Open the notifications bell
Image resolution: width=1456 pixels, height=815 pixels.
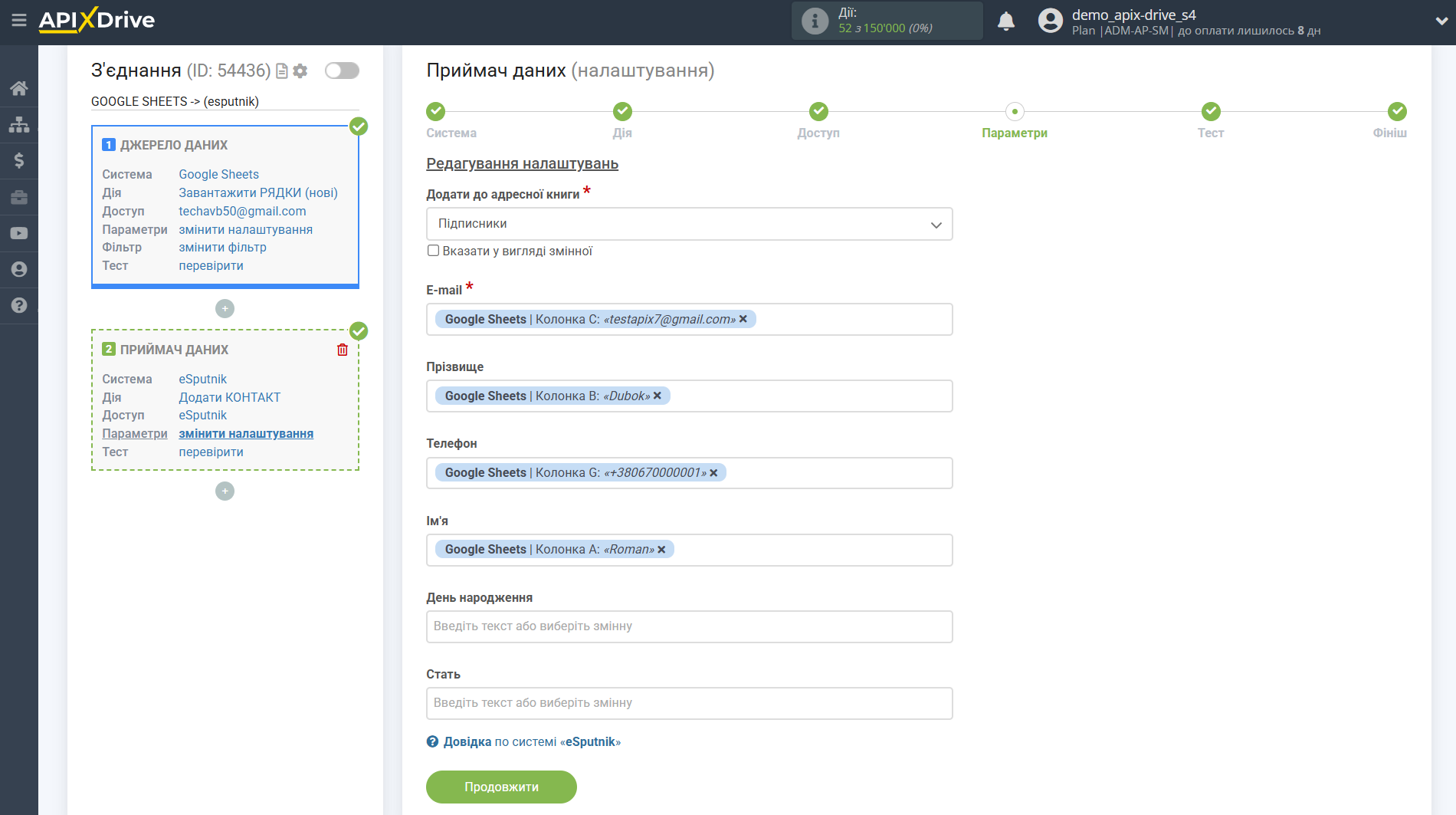[1006, 21]
